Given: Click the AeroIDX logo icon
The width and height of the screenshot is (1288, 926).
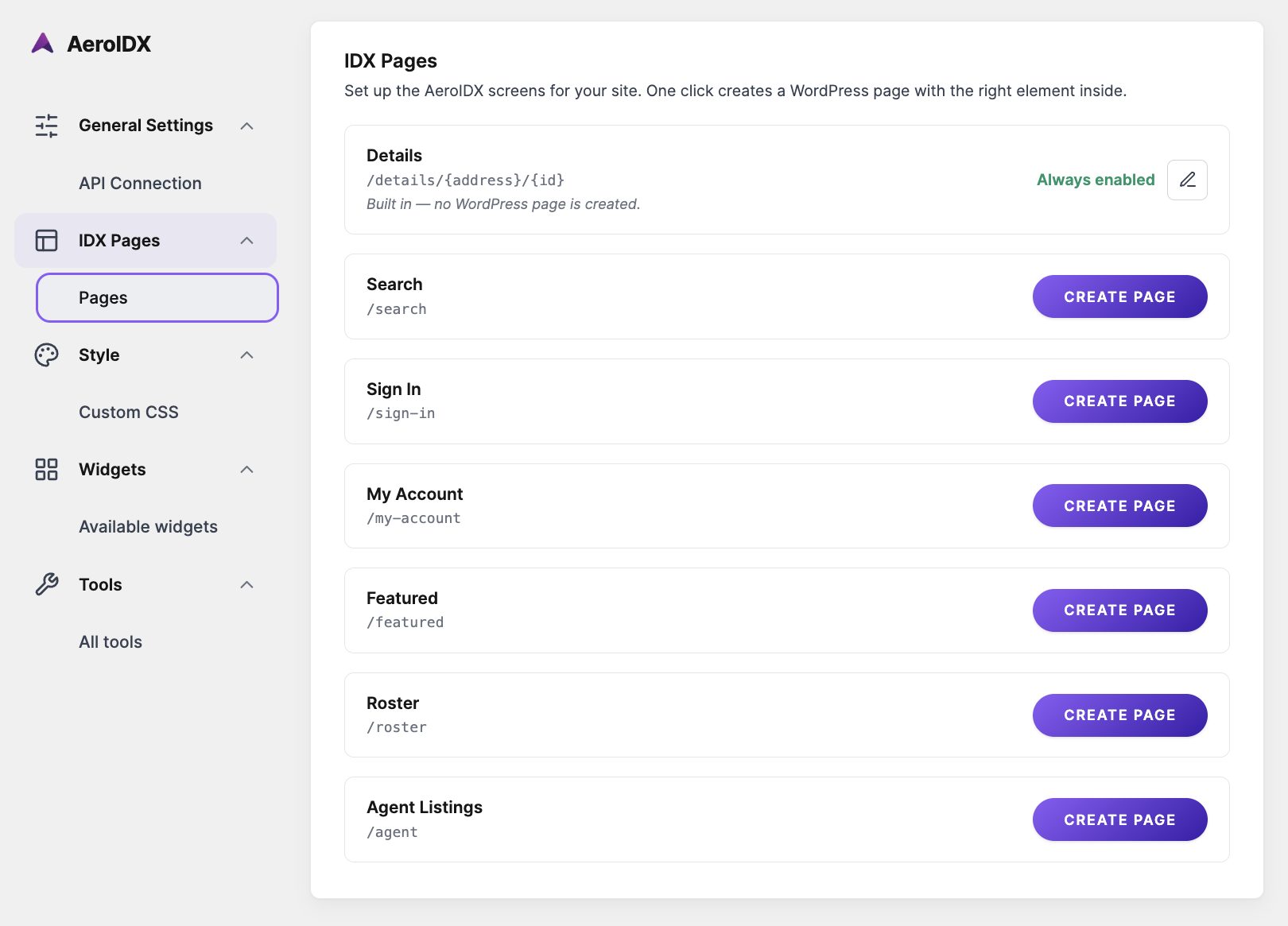Looking at the screenshot, I should tap(43, 43).
